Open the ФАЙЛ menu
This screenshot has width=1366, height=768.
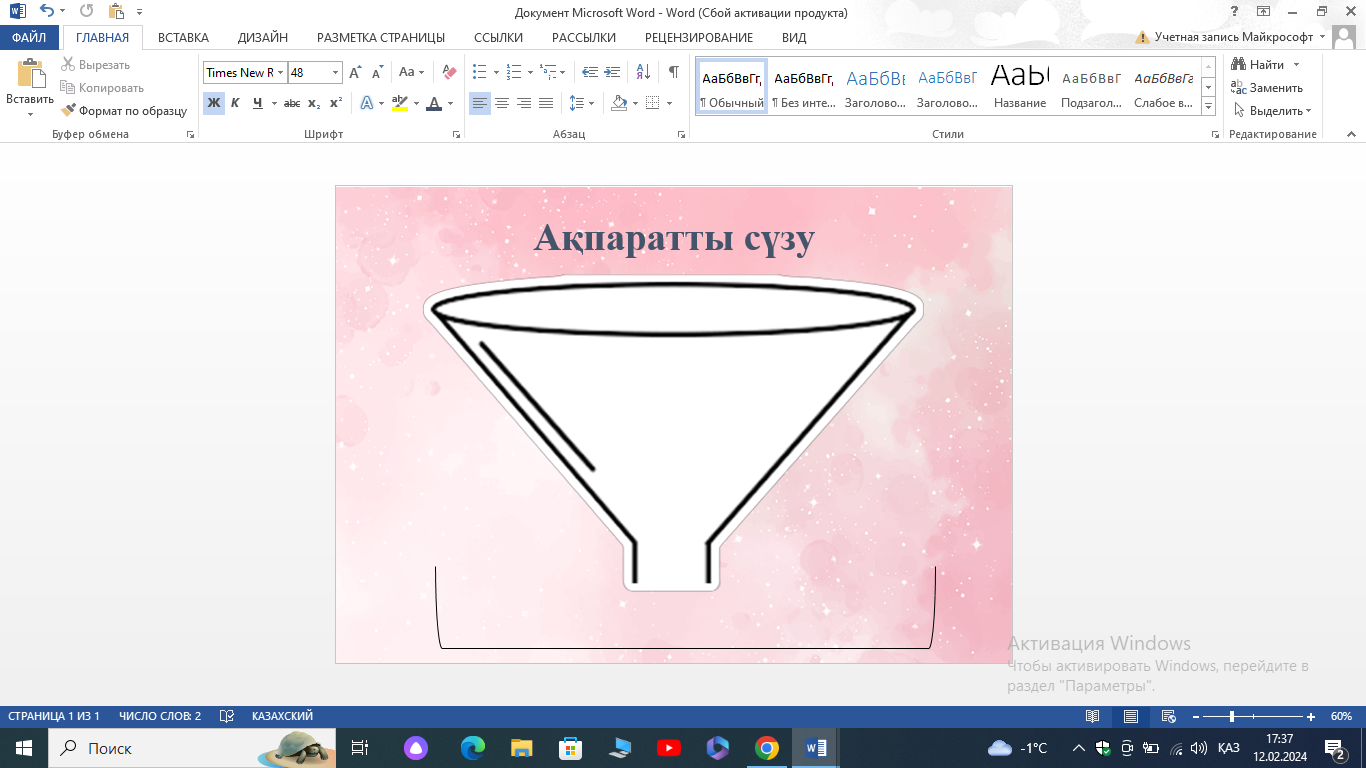[x=29, y=38]
